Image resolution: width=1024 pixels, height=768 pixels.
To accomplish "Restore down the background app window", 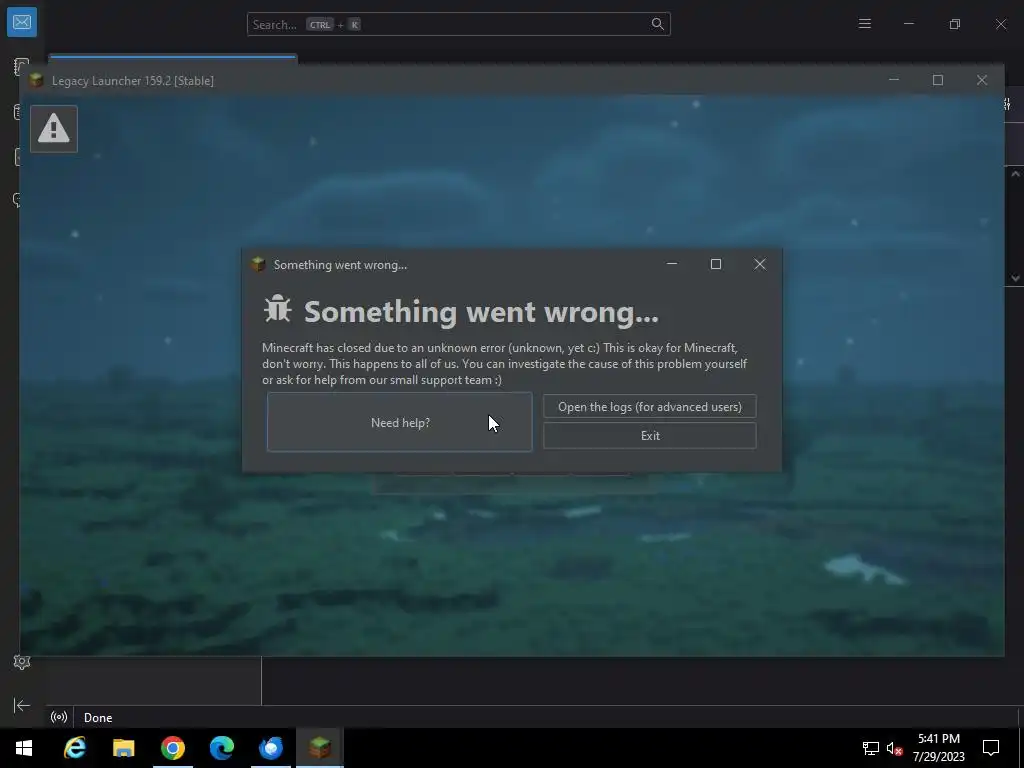I will tap(955, 24).
